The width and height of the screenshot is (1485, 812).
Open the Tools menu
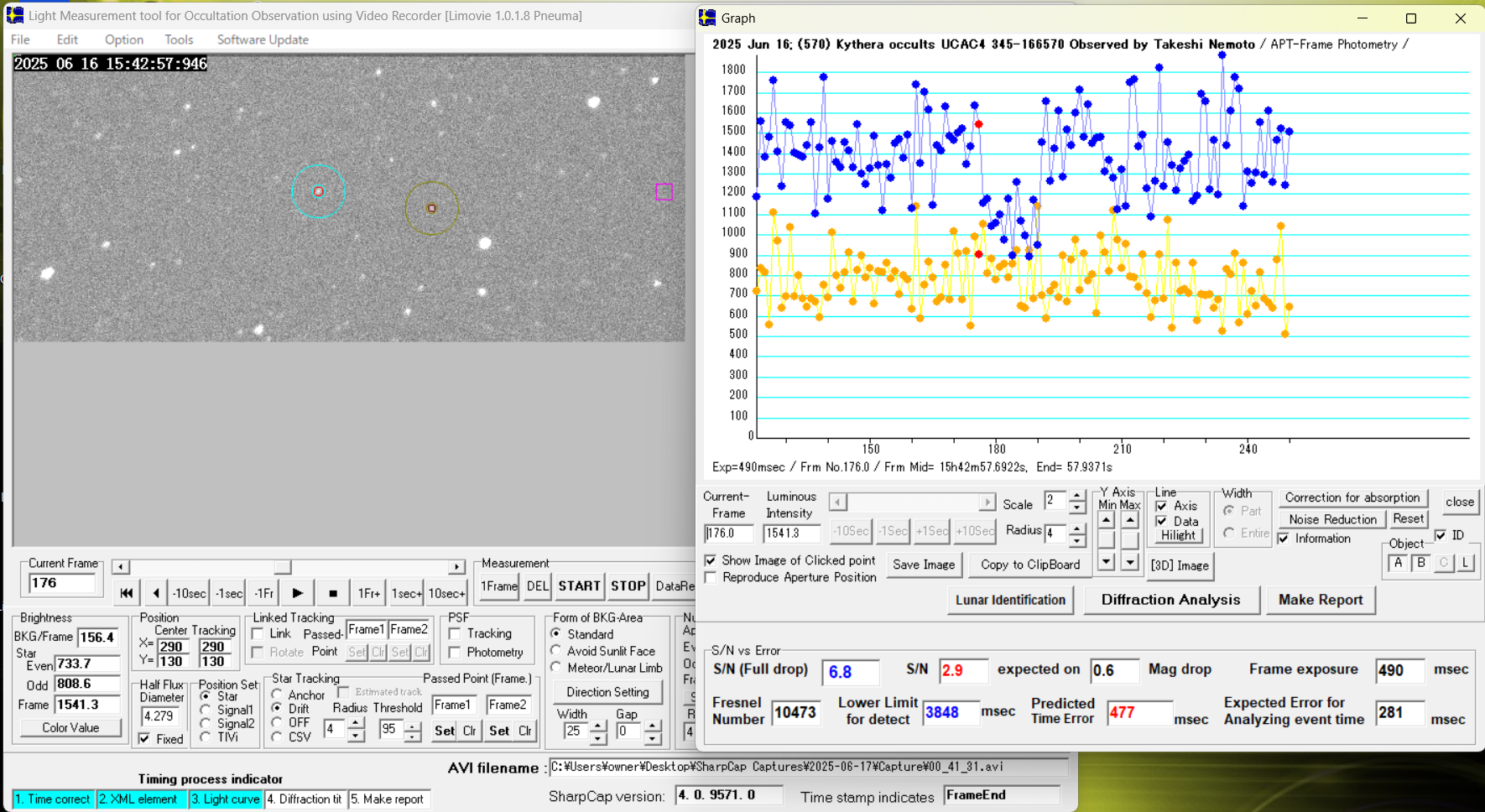(178, 39)
